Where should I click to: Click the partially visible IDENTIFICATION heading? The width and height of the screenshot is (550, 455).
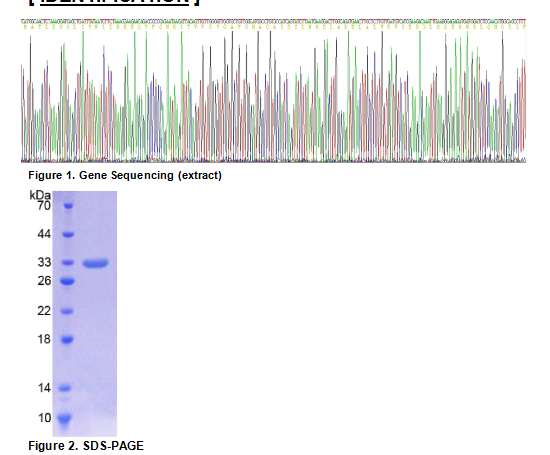[114, 2]
